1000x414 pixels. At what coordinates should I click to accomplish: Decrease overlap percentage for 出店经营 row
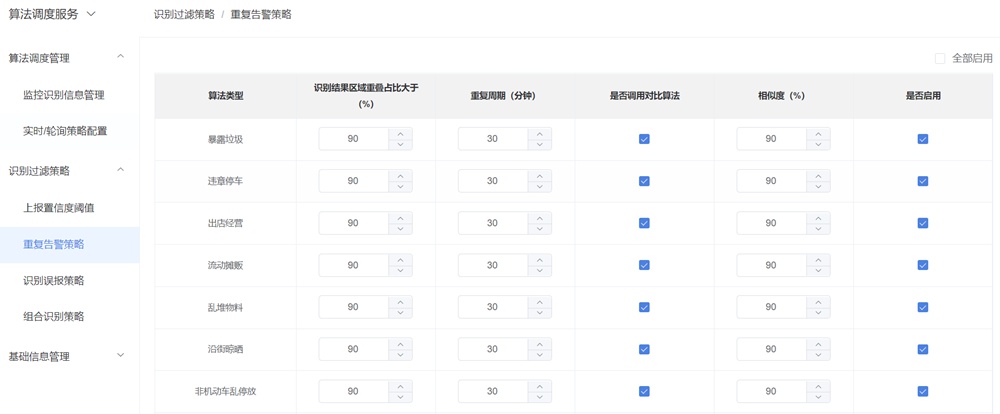coord(401,228)
